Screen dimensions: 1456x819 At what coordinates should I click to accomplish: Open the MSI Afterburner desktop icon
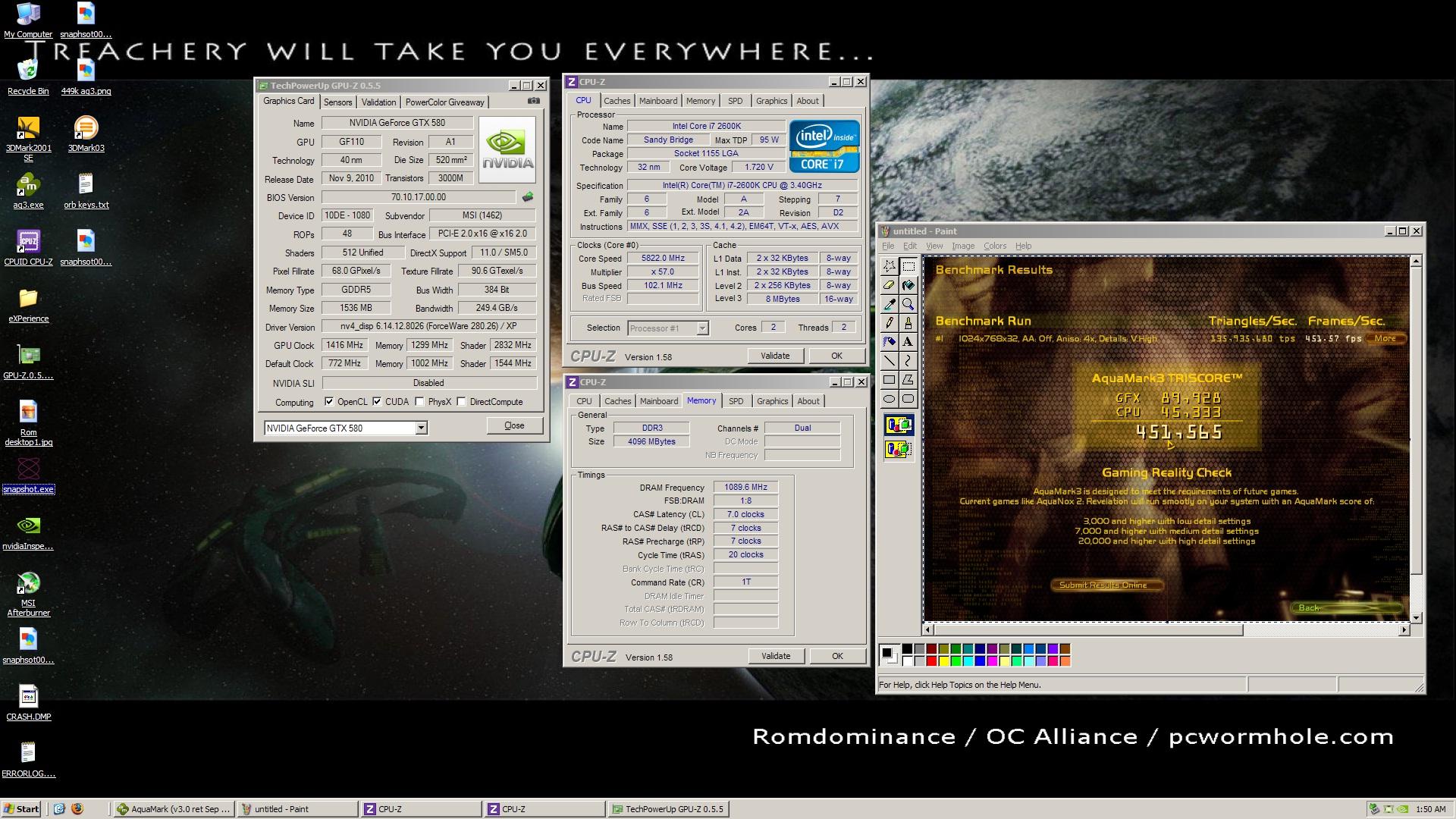pos(28,594)
